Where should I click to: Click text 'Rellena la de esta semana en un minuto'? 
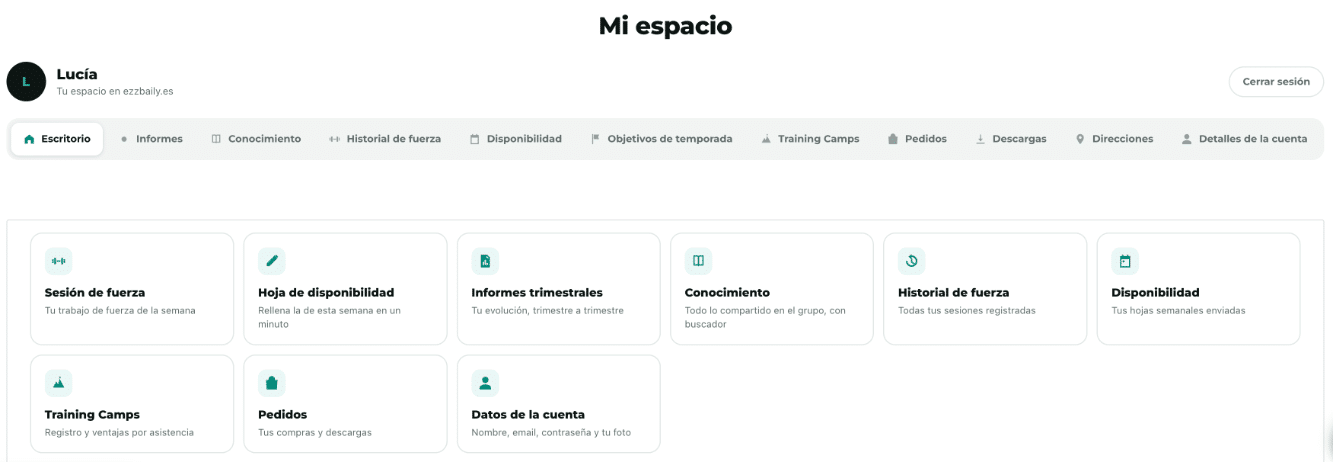click(x=329, y=317)
